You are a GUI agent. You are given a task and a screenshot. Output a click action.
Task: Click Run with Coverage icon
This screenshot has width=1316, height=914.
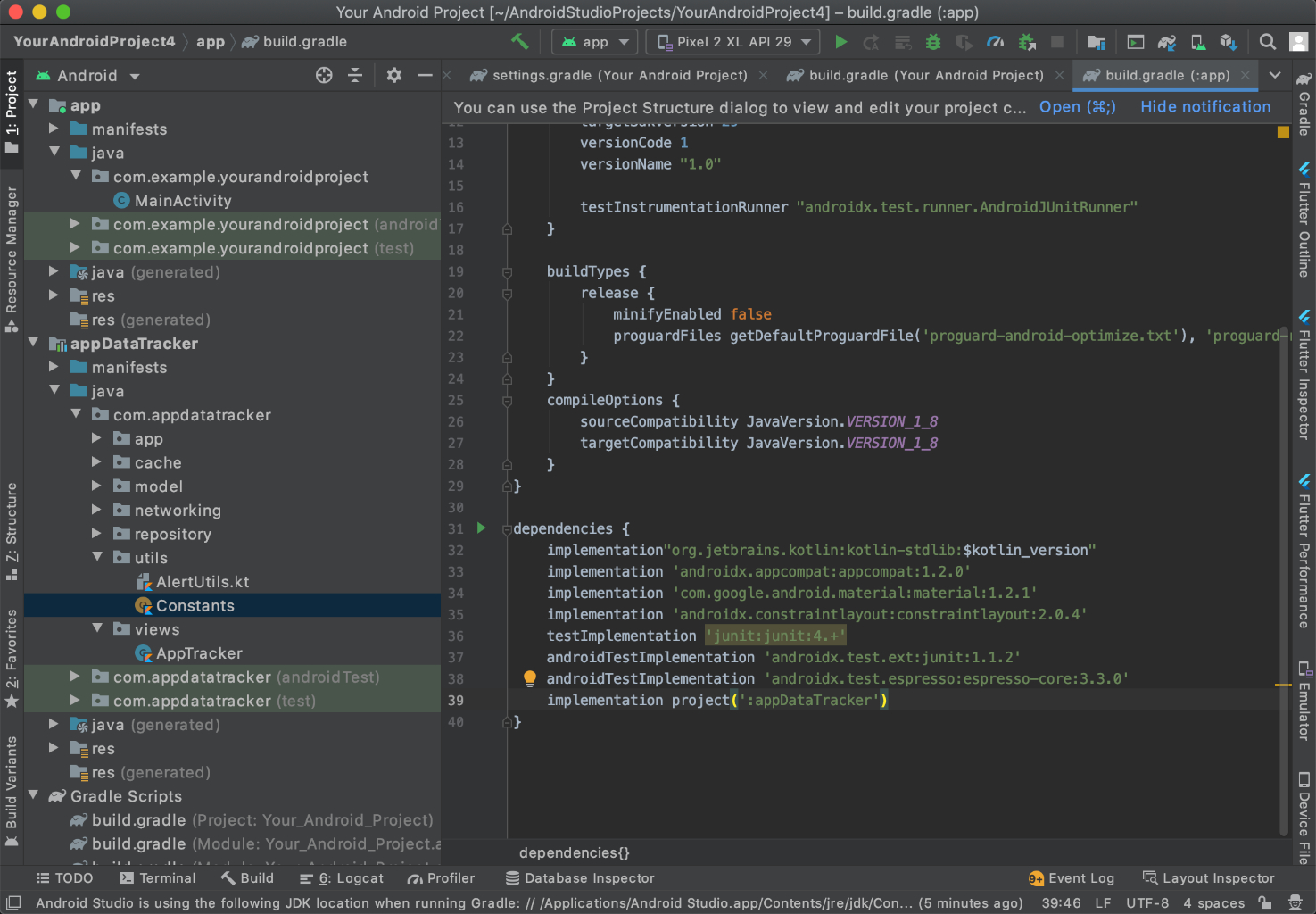coord(964,42)
